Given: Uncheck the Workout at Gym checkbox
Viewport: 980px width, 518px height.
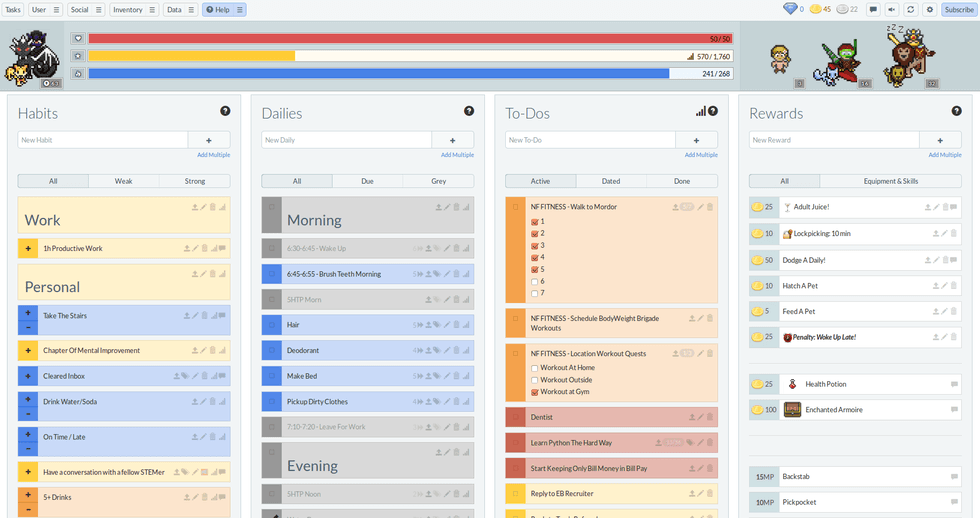Looking at the screenshot, I should pyautogui.click(x=535, y=392).
